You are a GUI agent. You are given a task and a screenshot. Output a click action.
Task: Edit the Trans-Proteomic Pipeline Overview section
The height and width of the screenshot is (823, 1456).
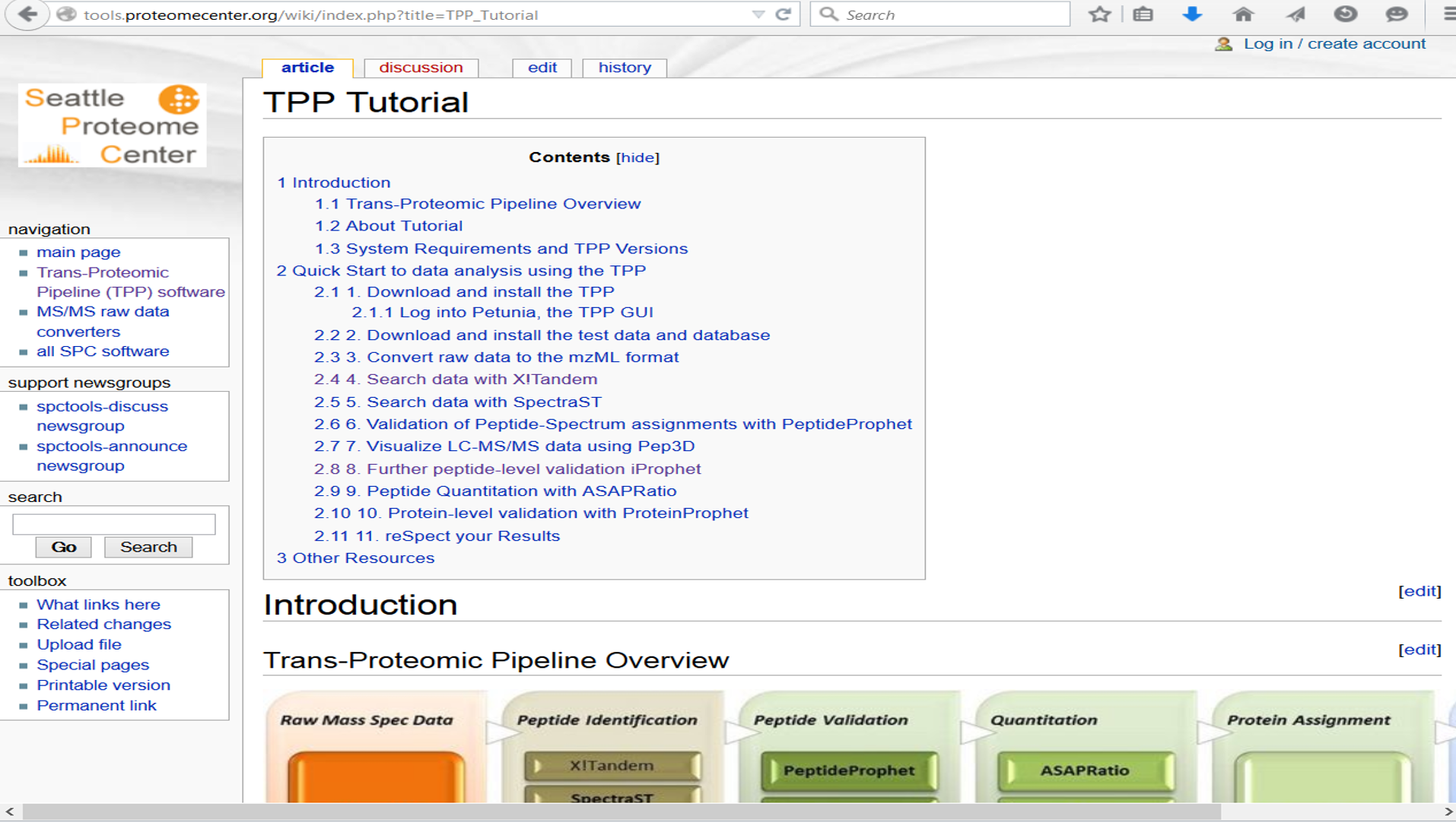[x=1419, y=650]
